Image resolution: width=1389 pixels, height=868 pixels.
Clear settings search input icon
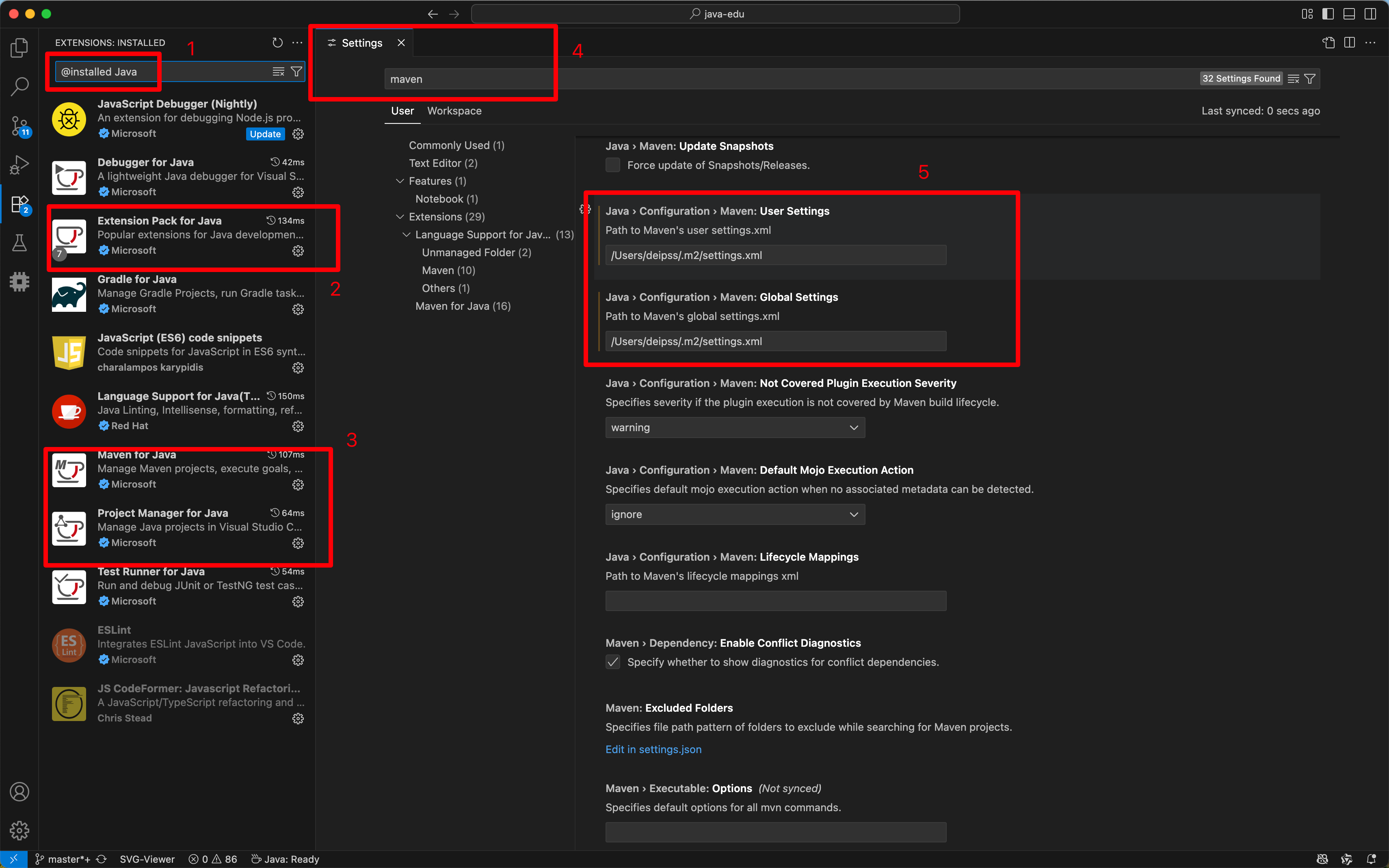[1294, 79]
